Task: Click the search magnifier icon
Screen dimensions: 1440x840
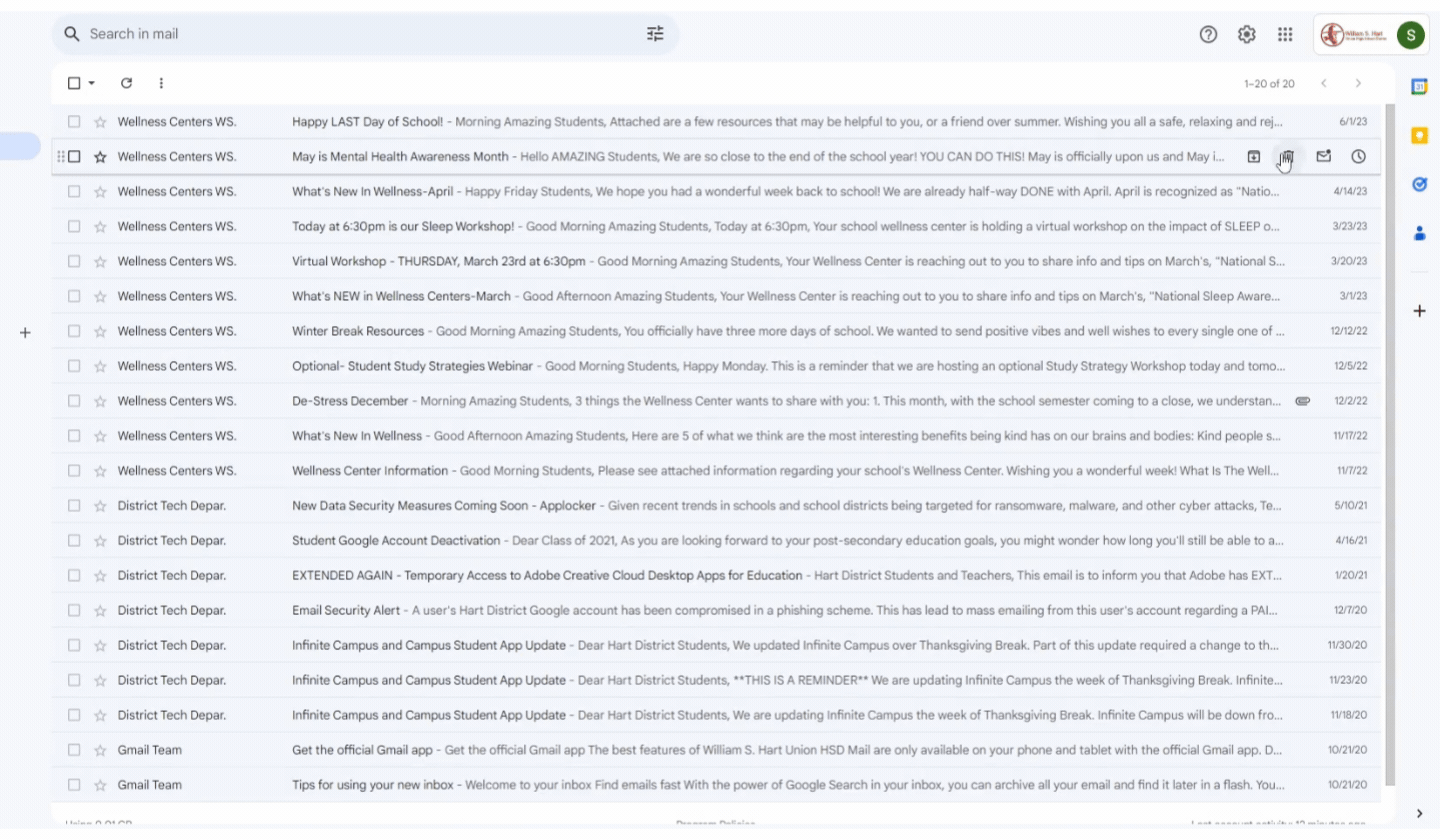Action: click(x=71, y=34)
